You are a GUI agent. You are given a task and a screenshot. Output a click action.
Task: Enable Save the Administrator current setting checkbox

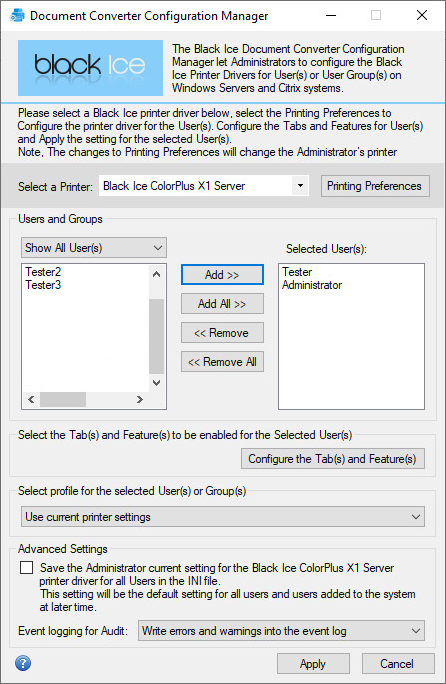coord(27,568)
